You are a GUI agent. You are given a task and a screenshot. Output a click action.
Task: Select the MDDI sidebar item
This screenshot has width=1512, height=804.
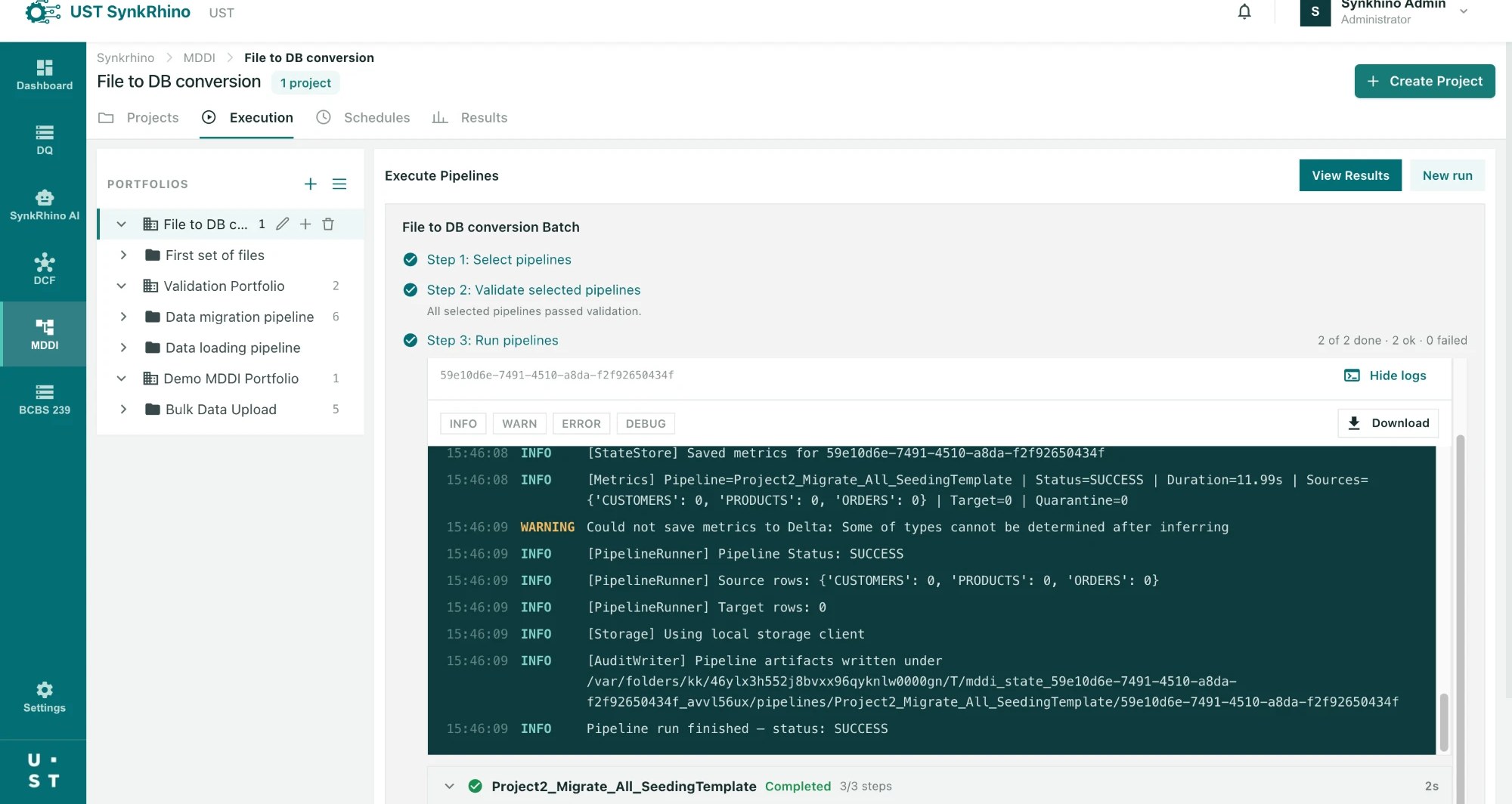point(45,334)
